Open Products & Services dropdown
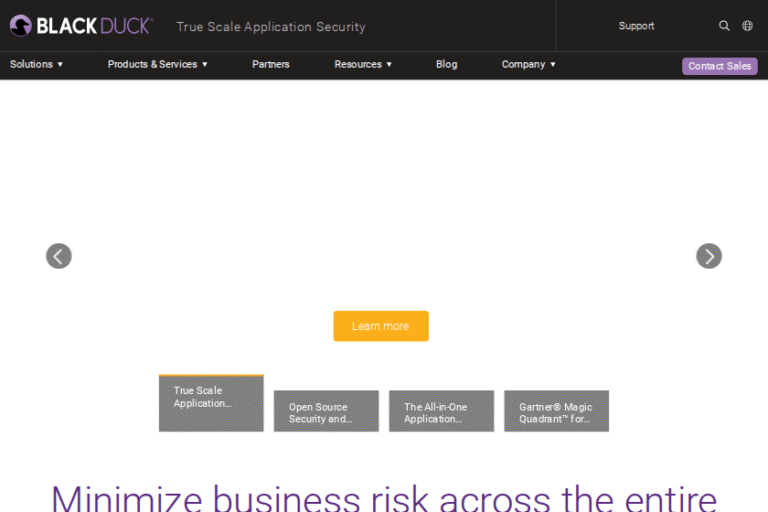The height and width of the screenshot is (512, 768). coord(158,65)
